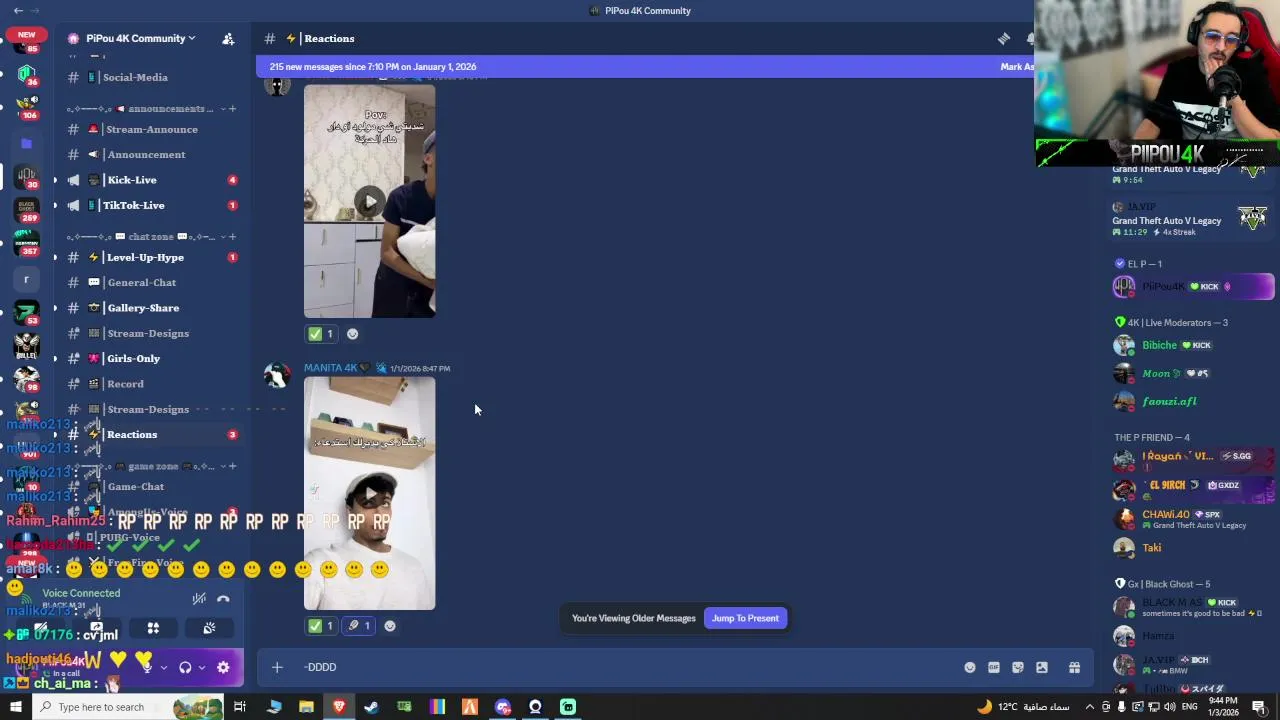Screen dimensions: 1280x720
Task: Toggle checkmark reaction on first video
Action: pyautogui.click(x=321, y=334)
